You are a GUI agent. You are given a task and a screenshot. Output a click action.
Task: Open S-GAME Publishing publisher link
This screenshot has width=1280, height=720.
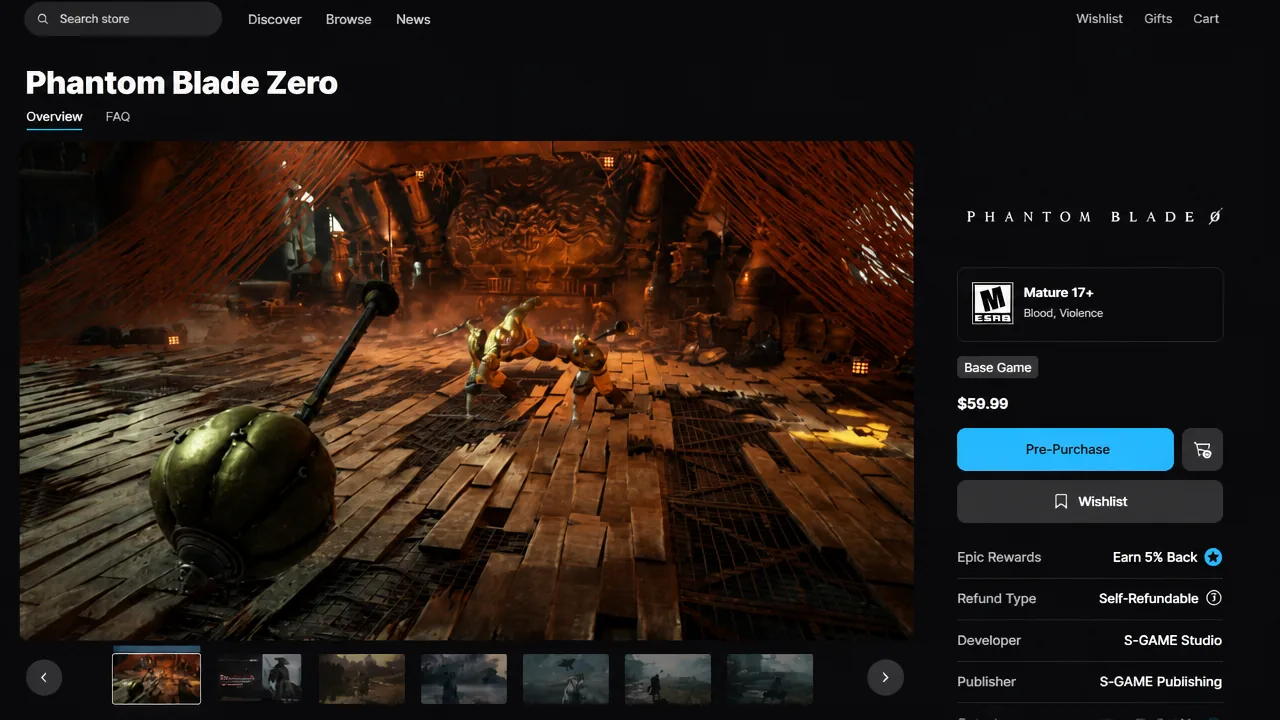coord(1161,681)
